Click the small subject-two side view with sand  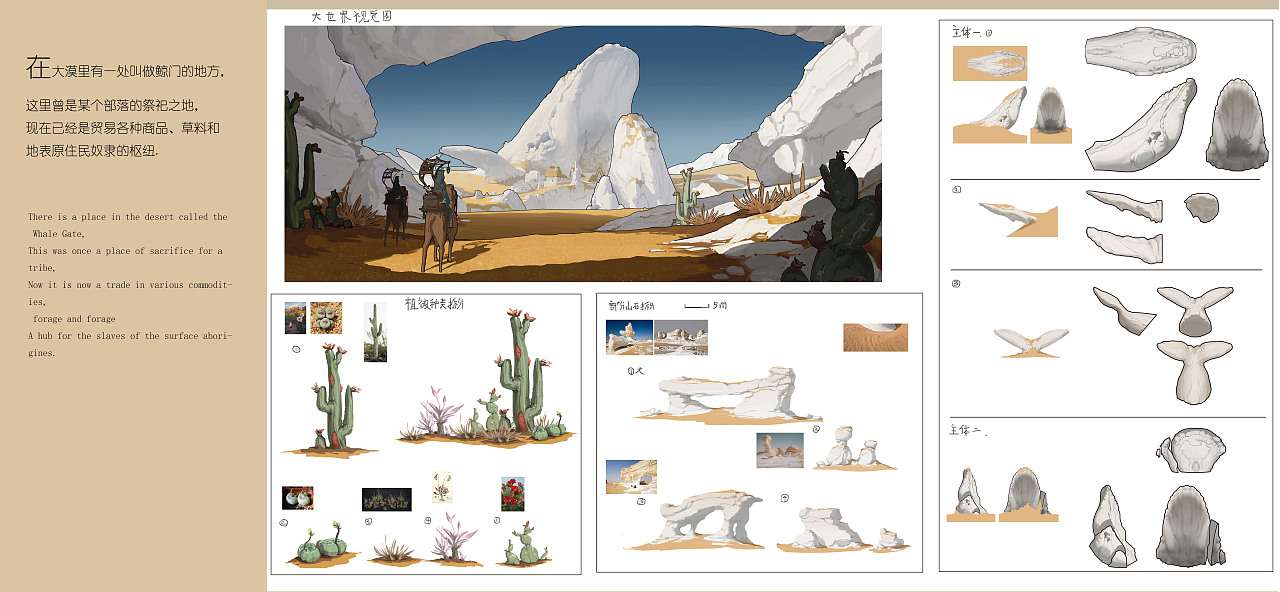(971, 495)
